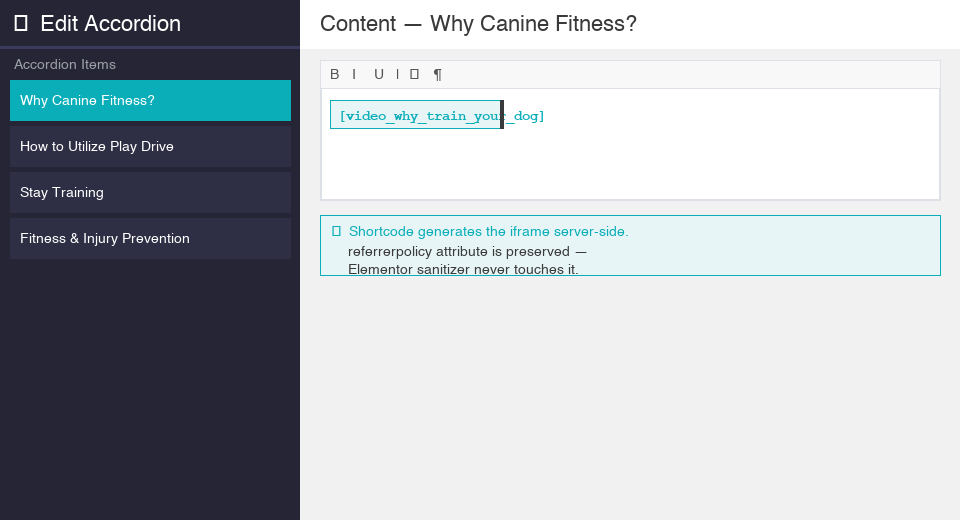Toggle italic formatting in the editor toolbar
The width and height of the screenshot is (960, 520).
[x=354, y=74]
